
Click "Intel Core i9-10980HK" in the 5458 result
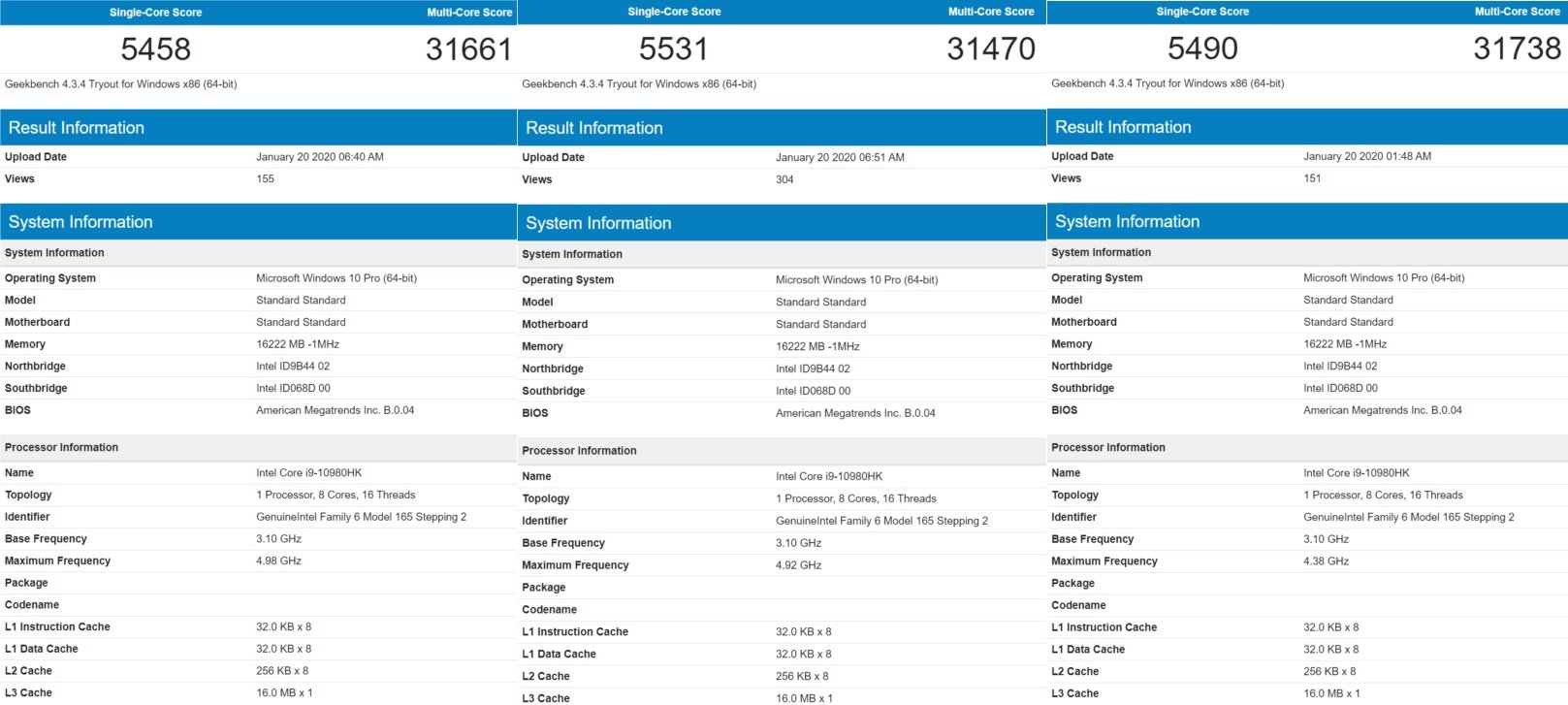[308, 473]
